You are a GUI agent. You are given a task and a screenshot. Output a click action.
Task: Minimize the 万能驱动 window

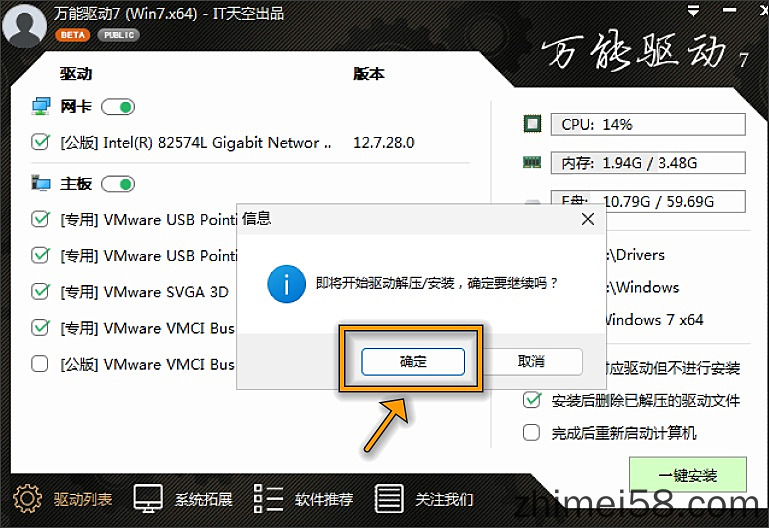729,10
